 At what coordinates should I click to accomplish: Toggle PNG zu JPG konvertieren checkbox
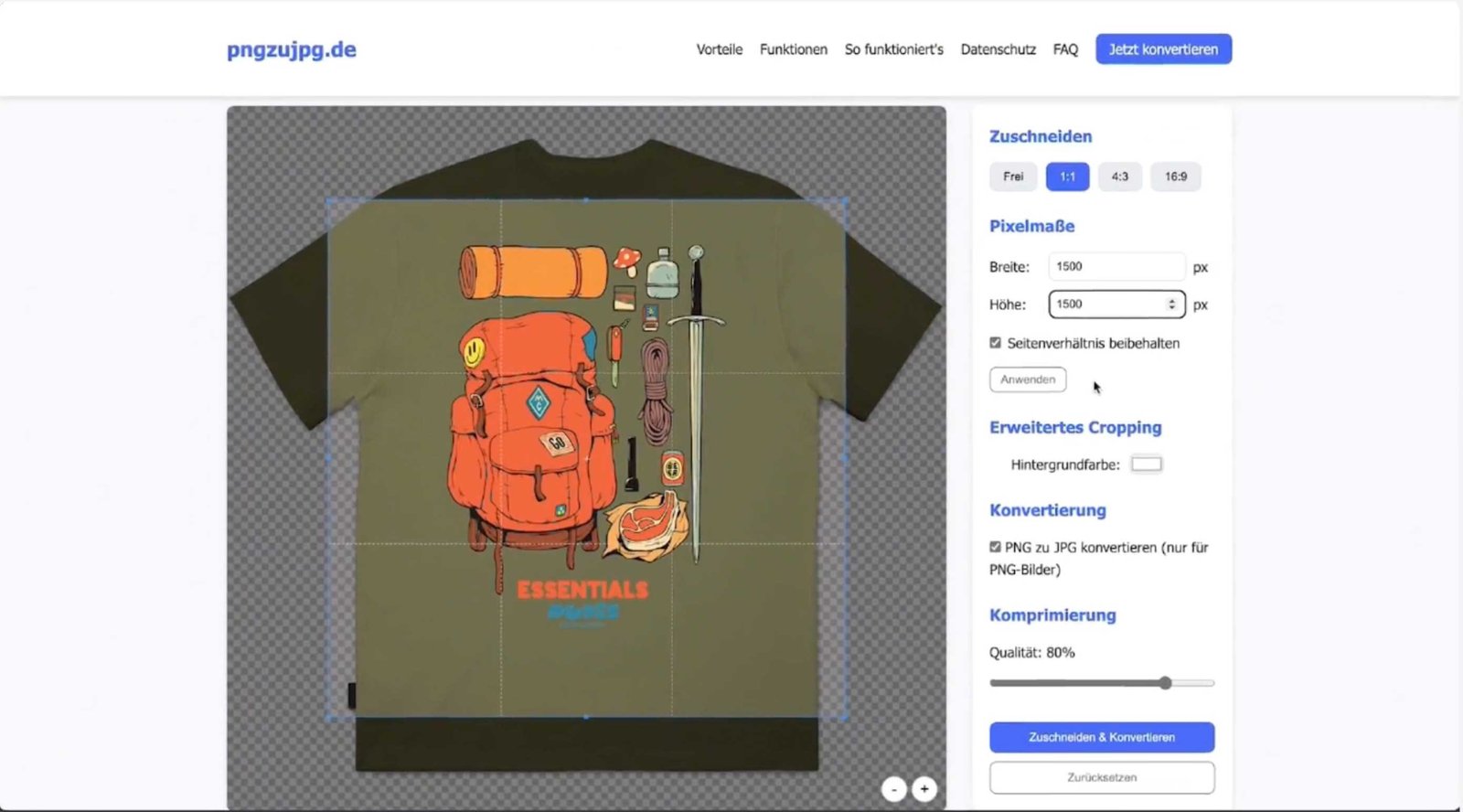[995, 547]
